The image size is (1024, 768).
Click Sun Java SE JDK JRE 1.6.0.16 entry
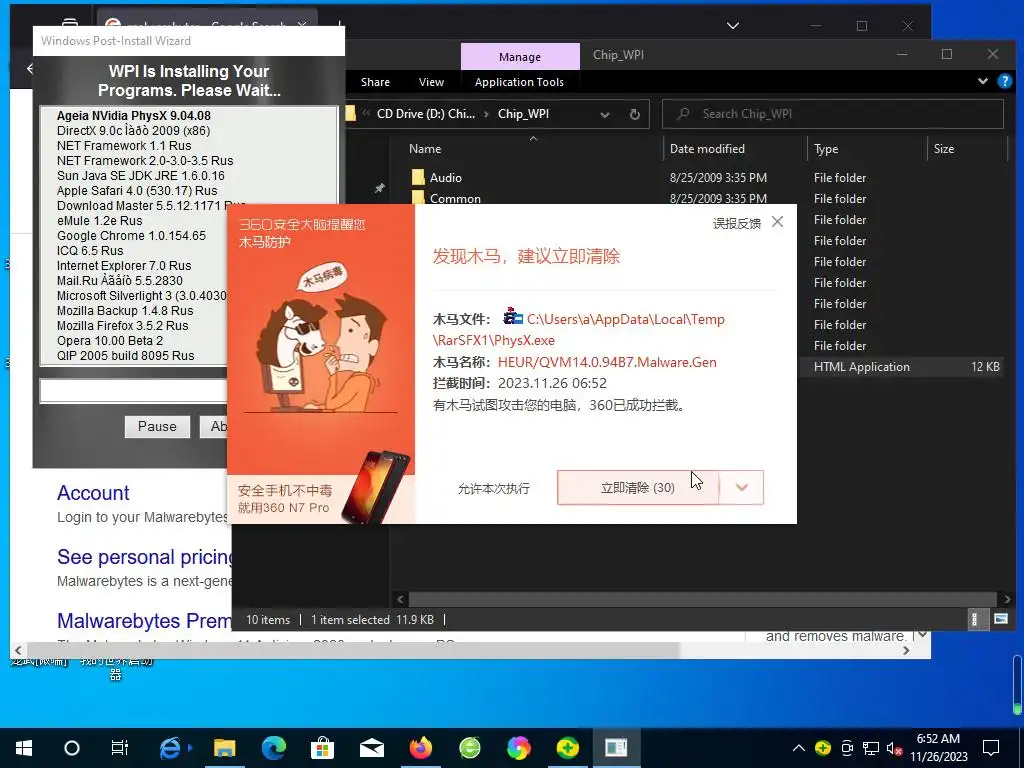(140, 176)
